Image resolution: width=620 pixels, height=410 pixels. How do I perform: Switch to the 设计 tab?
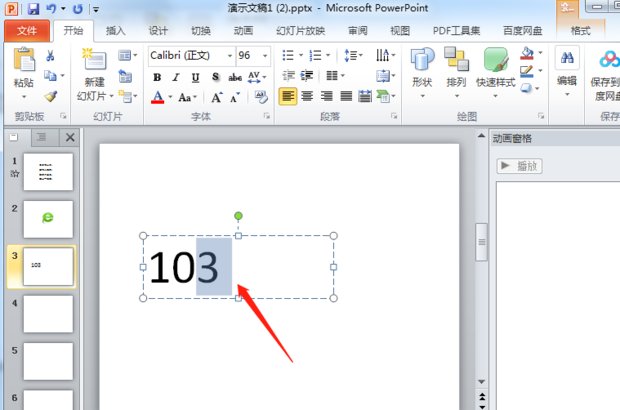pyautogui.click(x=158, y=31)
